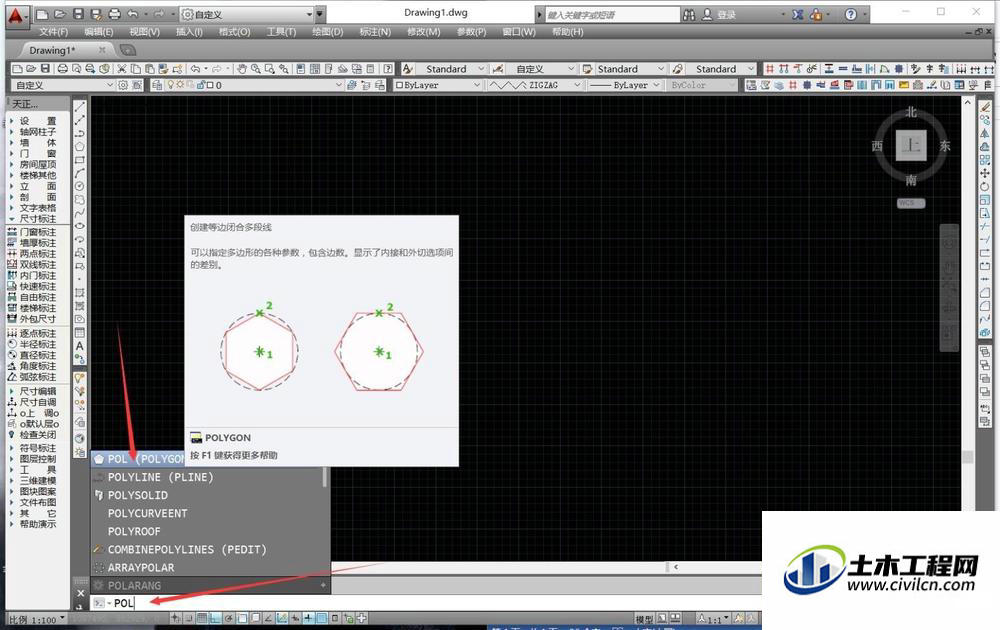Image resolution: width=1000 pixels, height=630 pixels.
Task: Open the AutoCAD application menu logo
Action: coord(16,15)
